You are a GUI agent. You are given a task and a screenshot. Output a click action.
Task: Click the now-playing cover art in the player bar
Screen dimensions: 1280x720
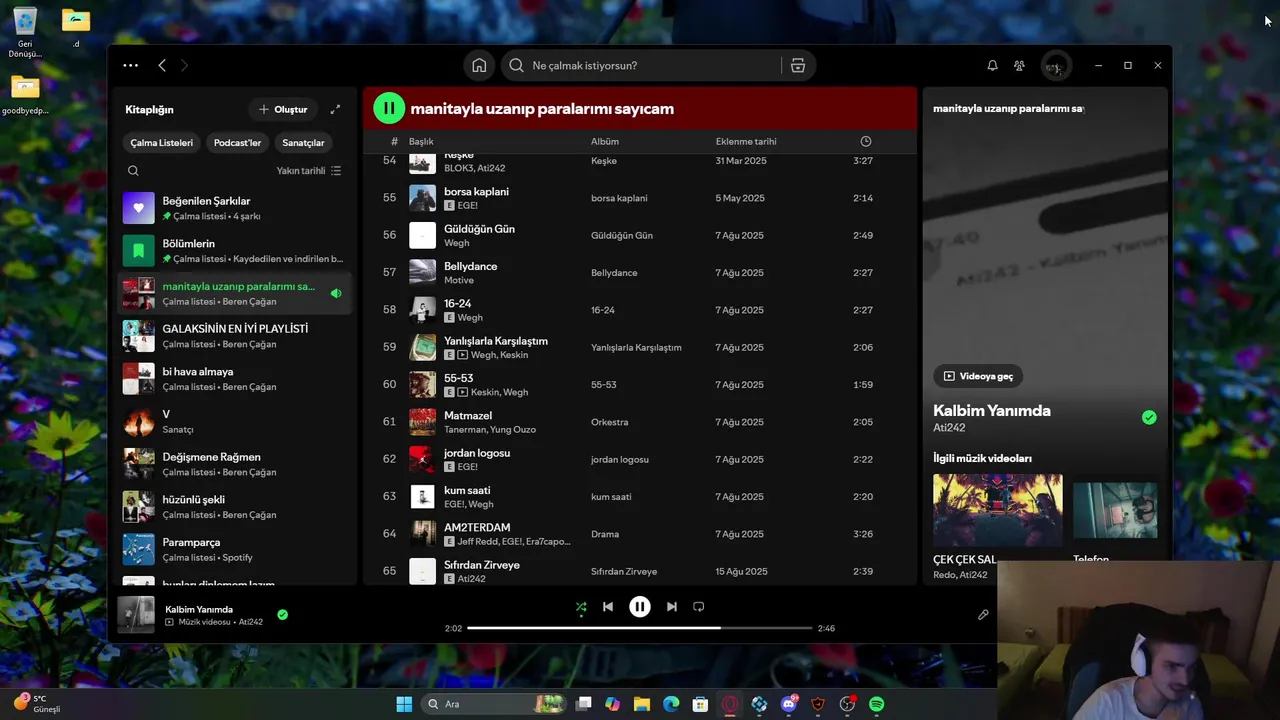[136, 615]
